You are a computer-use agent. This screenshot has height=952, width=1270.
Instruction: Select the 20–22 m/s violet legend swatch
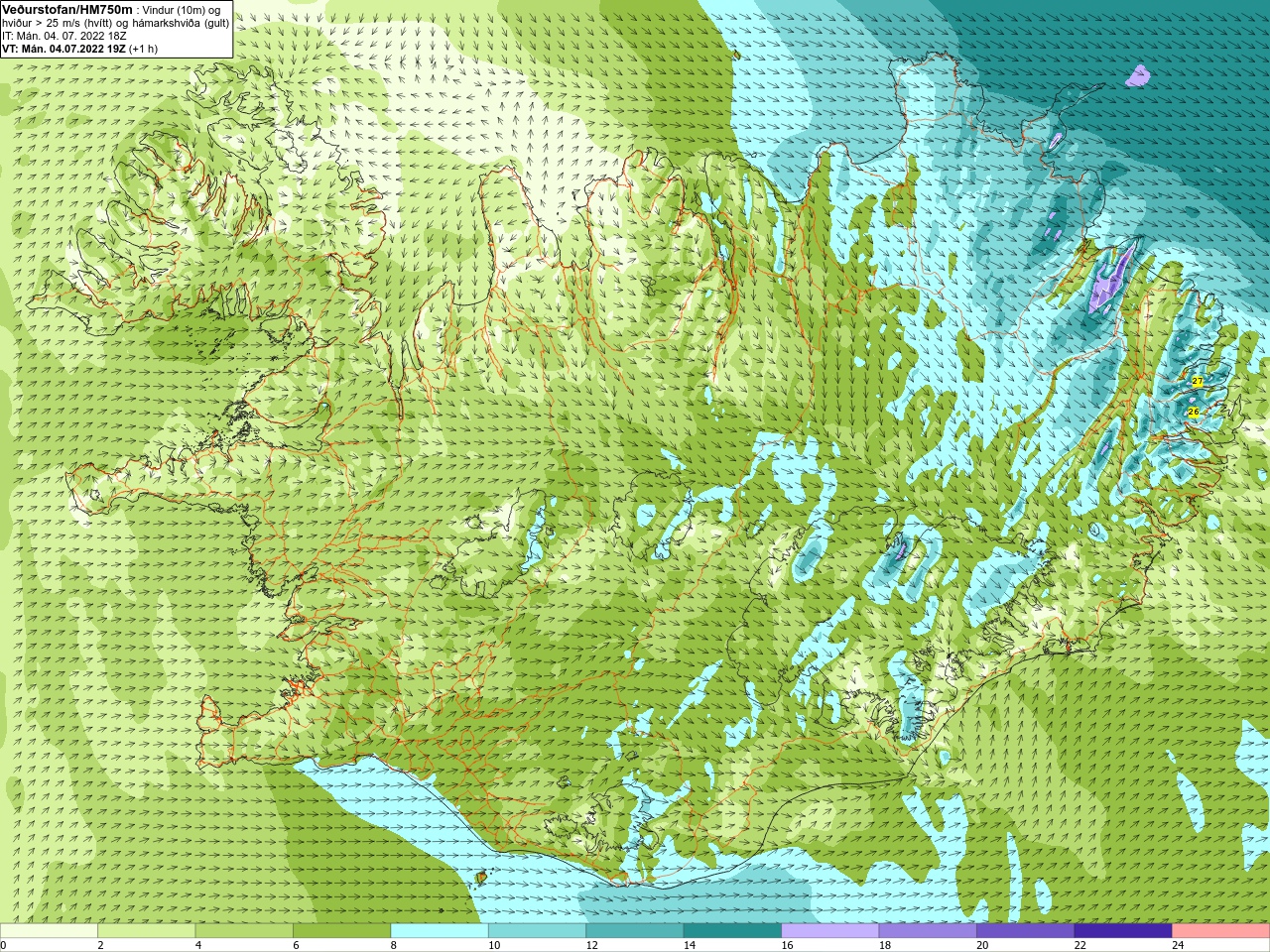1026,931
